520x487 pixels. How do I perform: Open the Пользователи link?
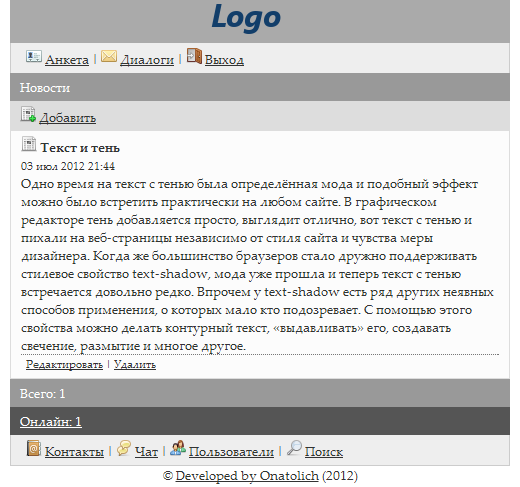(x=231, y=452)
